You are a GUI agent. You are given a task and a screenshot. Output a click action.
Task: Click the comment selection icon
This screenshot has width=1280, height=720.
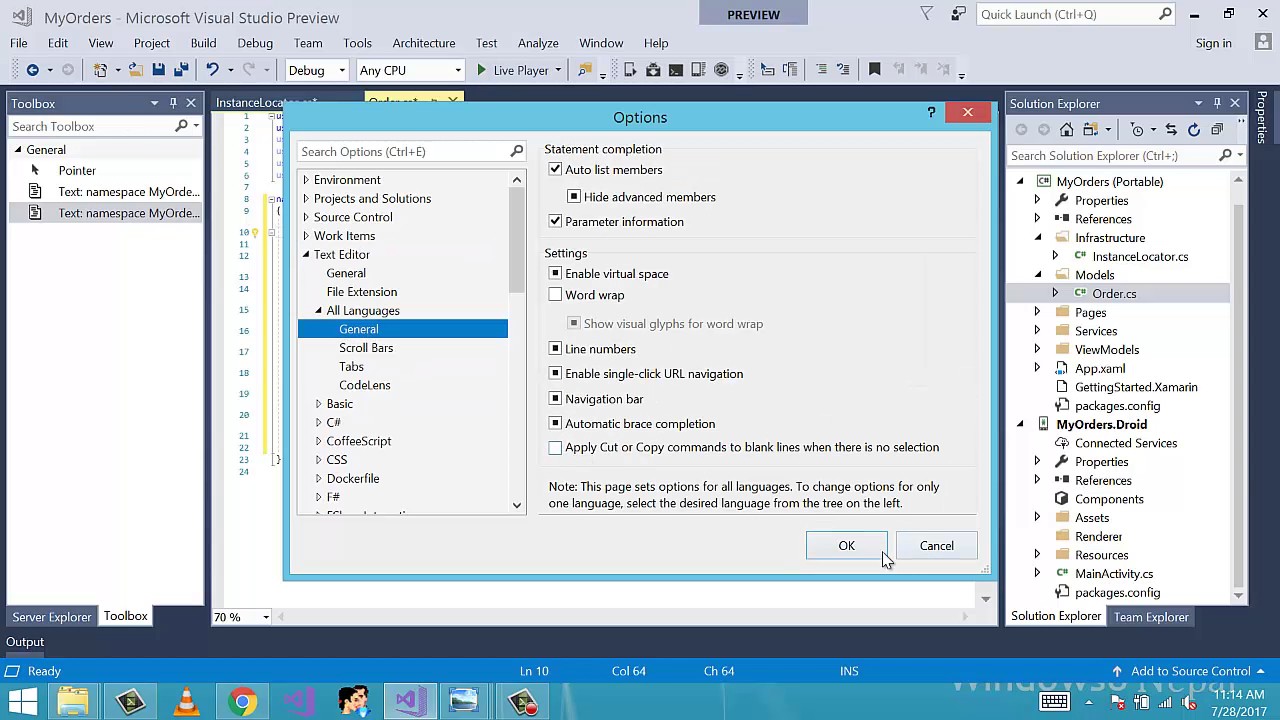click(x=821, y=69)
